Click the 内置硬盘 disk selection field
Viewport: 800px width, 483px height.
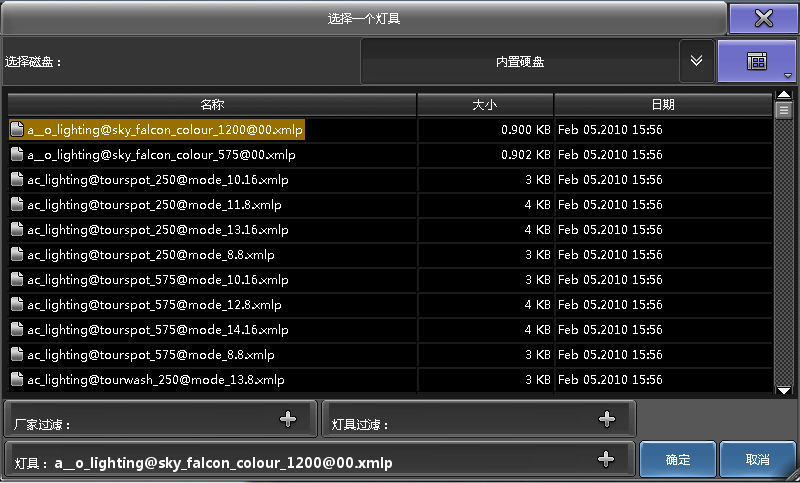(520, 62)
